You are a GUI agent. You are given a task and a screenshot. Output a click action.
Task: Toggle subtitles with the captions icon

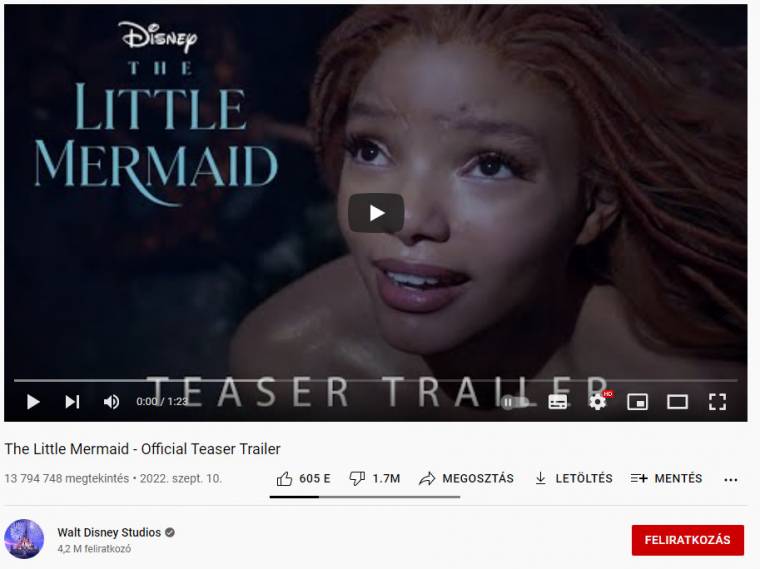[558, 402]
